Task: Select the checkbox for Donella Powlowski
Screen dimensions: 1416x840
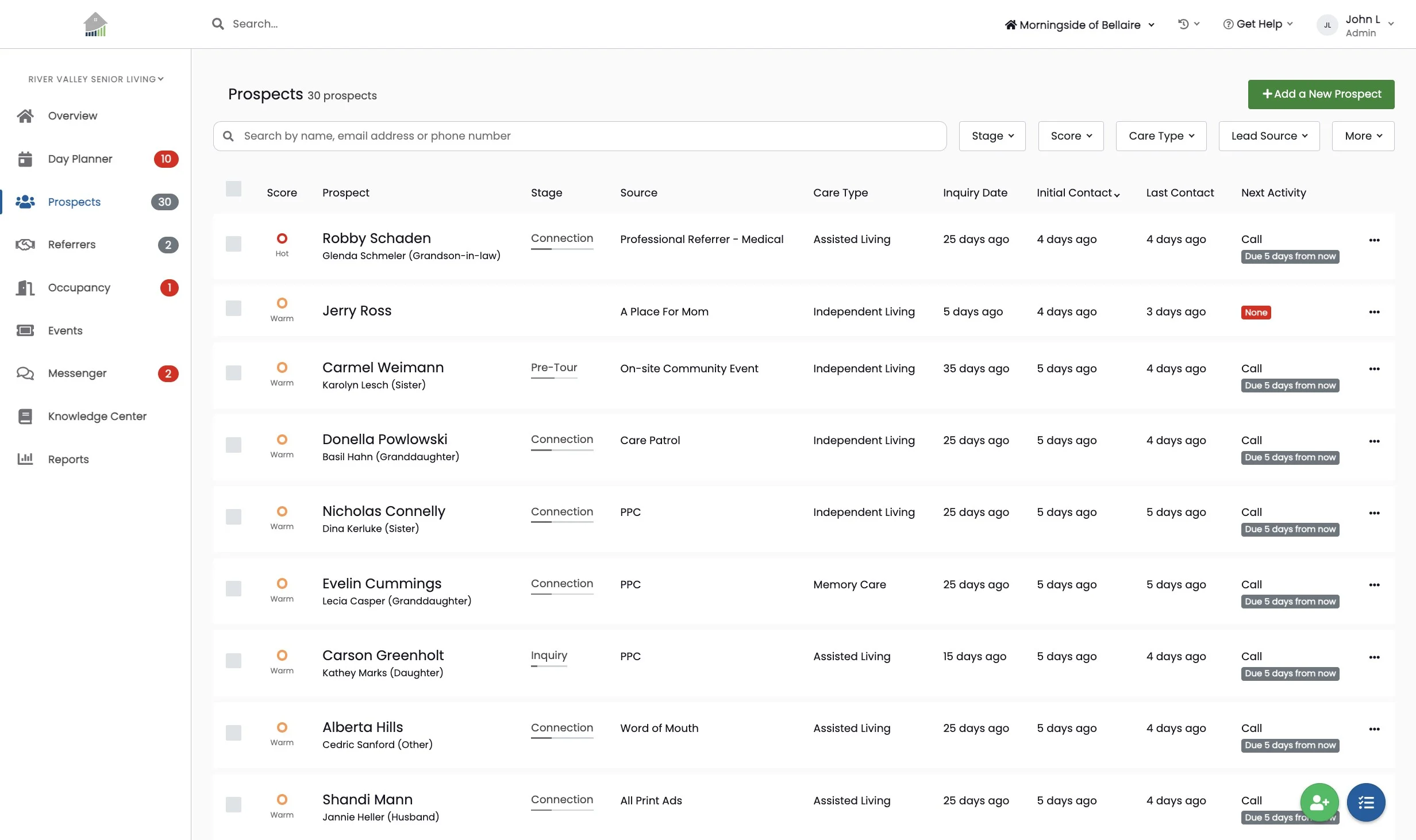Action: [233, 445]
